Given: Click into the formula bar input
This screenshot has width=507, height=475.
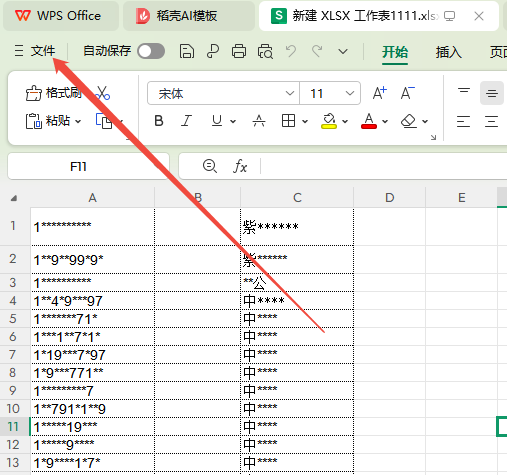Looking at the screenshot, I should (x=383, y=166).
